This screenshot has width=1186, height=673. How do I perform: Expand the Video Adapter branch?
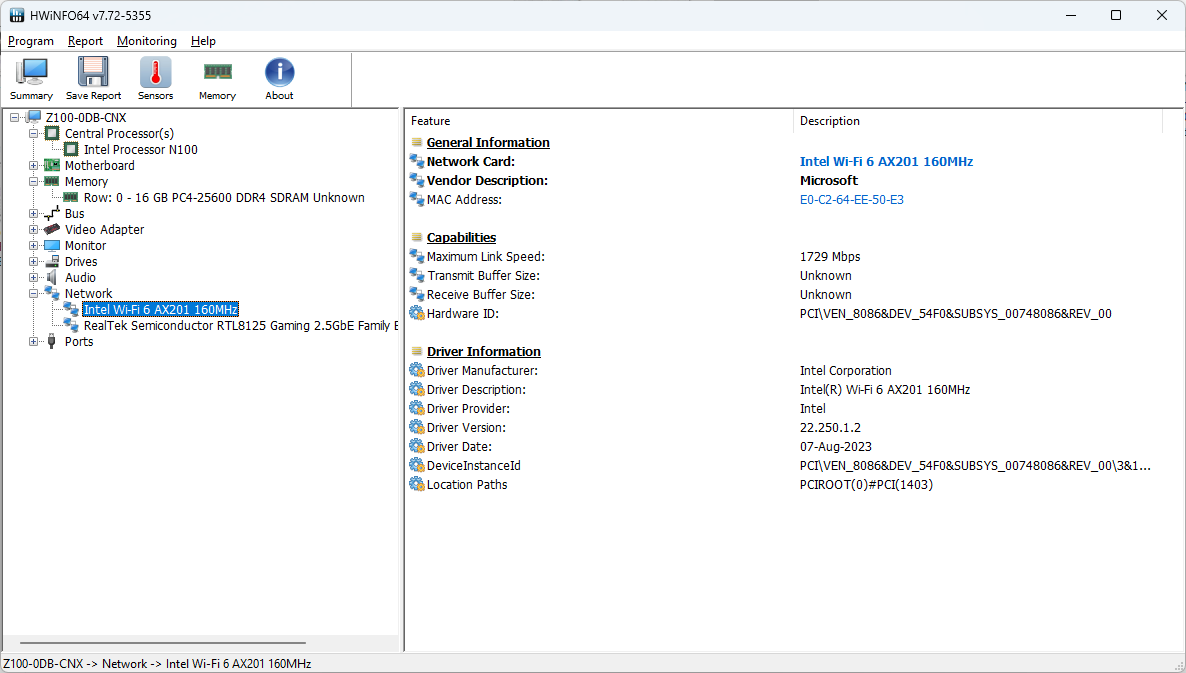(33, 230)
